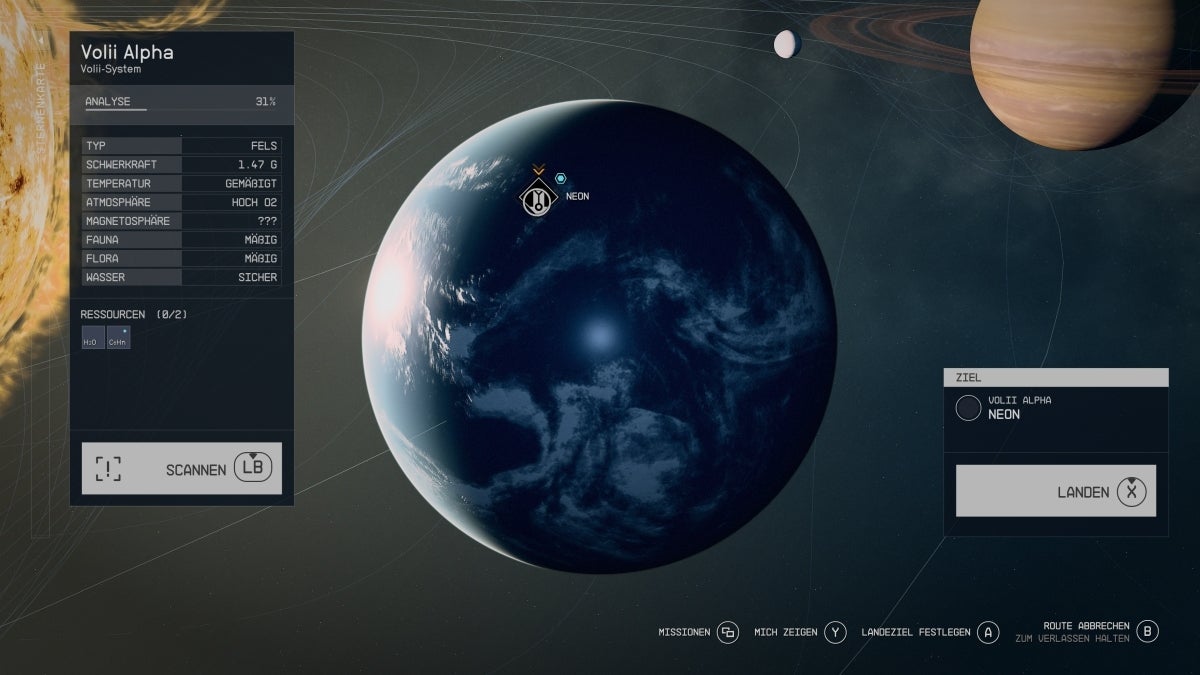Click the Ressourcen (0/2) heading
1200x675 pixels.
(x=134, y=315)
